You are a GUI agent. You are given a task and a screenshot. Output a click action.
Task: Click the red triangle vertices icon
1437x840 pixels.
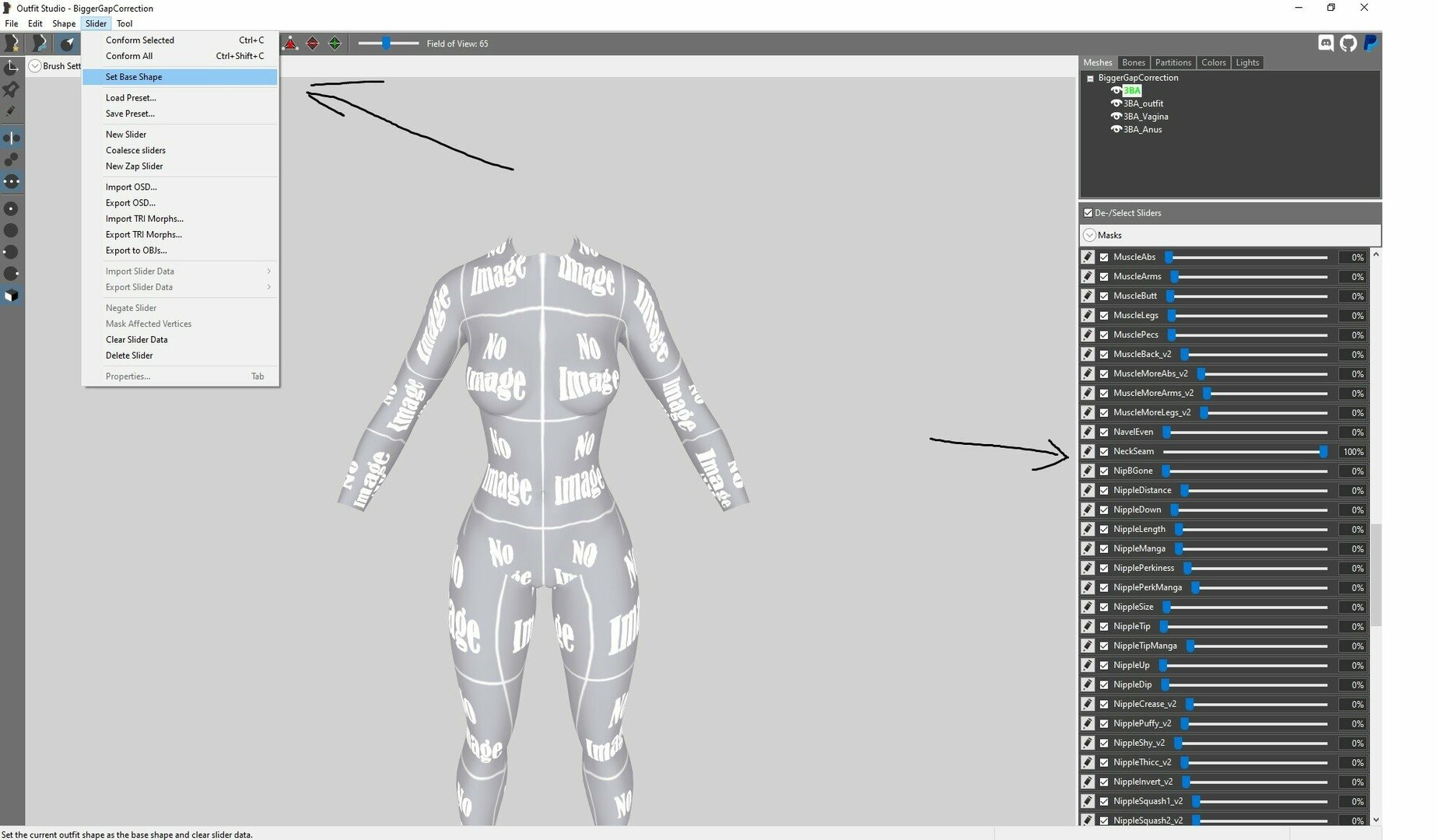tap(290, 44)
